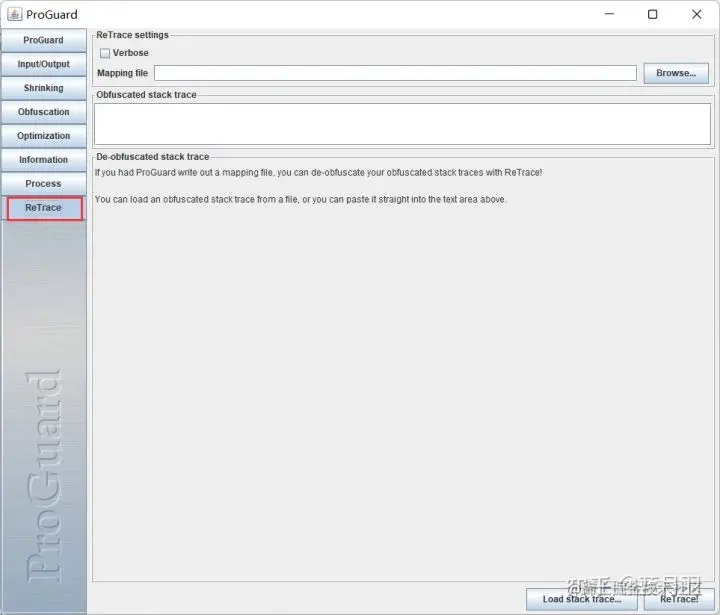Click the 'De-obfuscated stack trace' group title
The width and height of the screenshot is (720, 615).
(x=152, y=157)
